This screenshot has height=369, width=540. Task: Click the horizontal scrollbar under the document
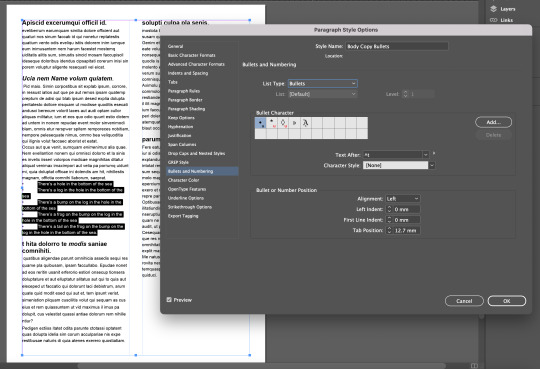(x=262, y=366)
